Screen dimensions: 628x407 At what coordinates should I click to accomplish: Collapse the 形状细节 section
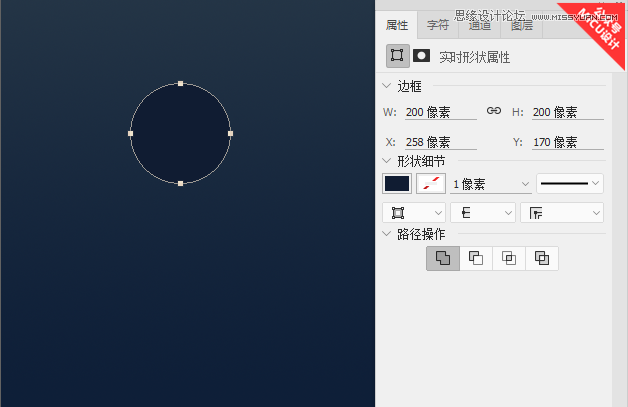coord(387,160)
